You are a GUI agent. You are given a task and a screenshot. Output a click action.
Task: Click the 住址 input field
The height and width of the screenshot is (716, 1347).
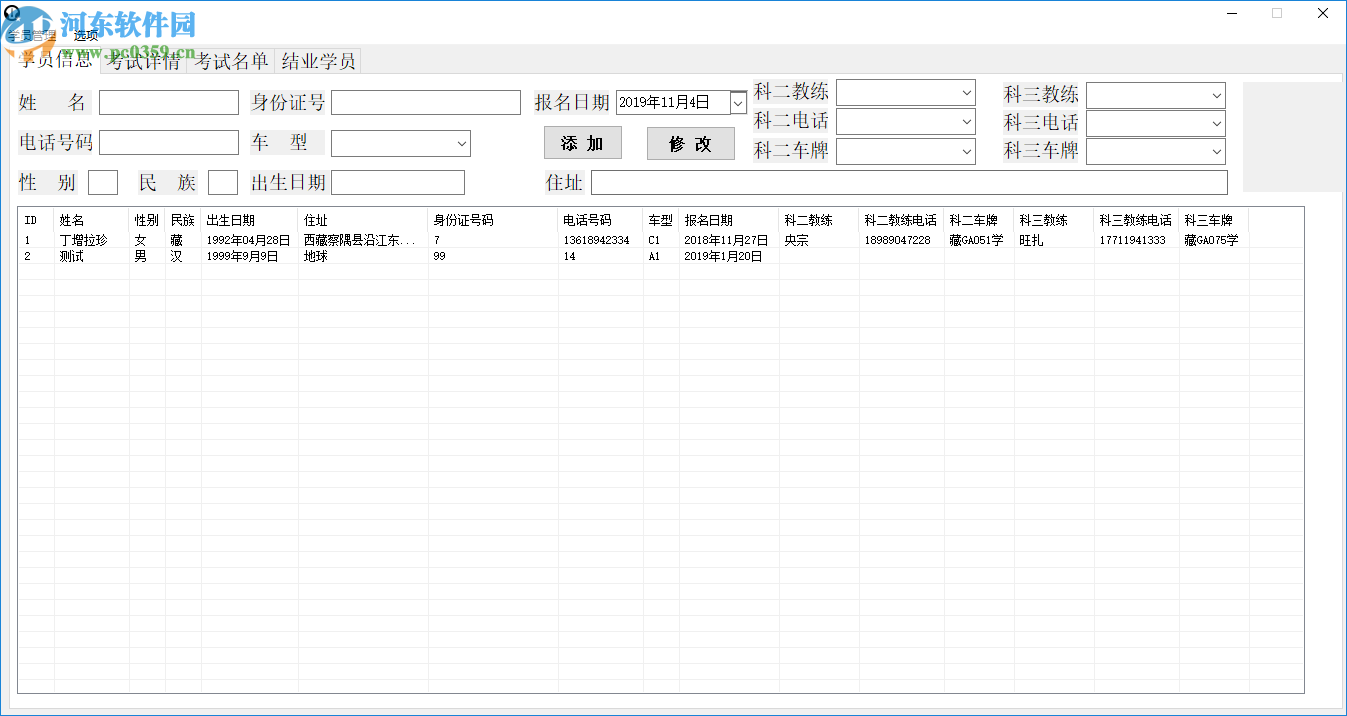[910, 182]
